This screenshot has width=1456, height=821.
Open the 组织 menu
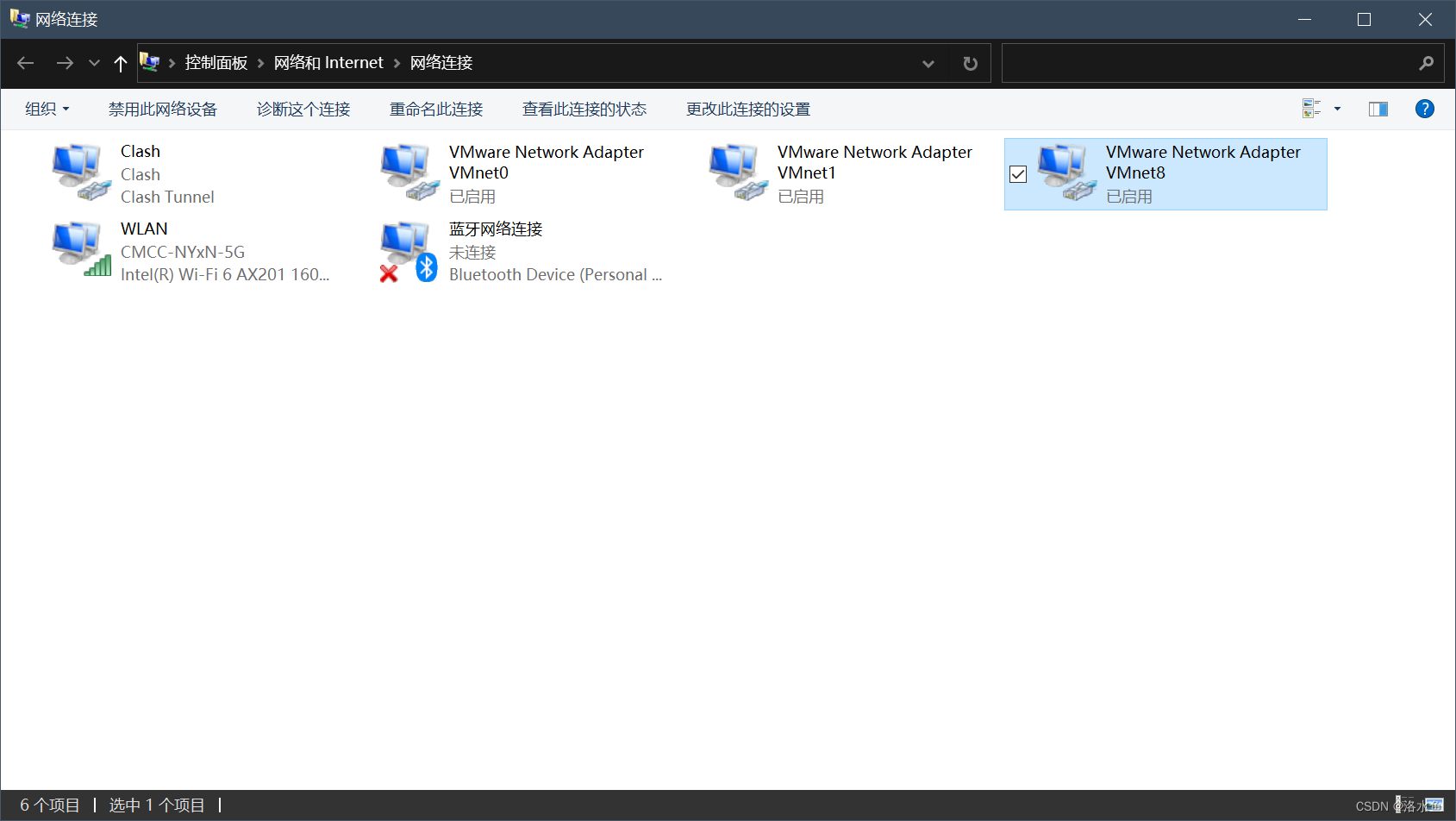47,109
